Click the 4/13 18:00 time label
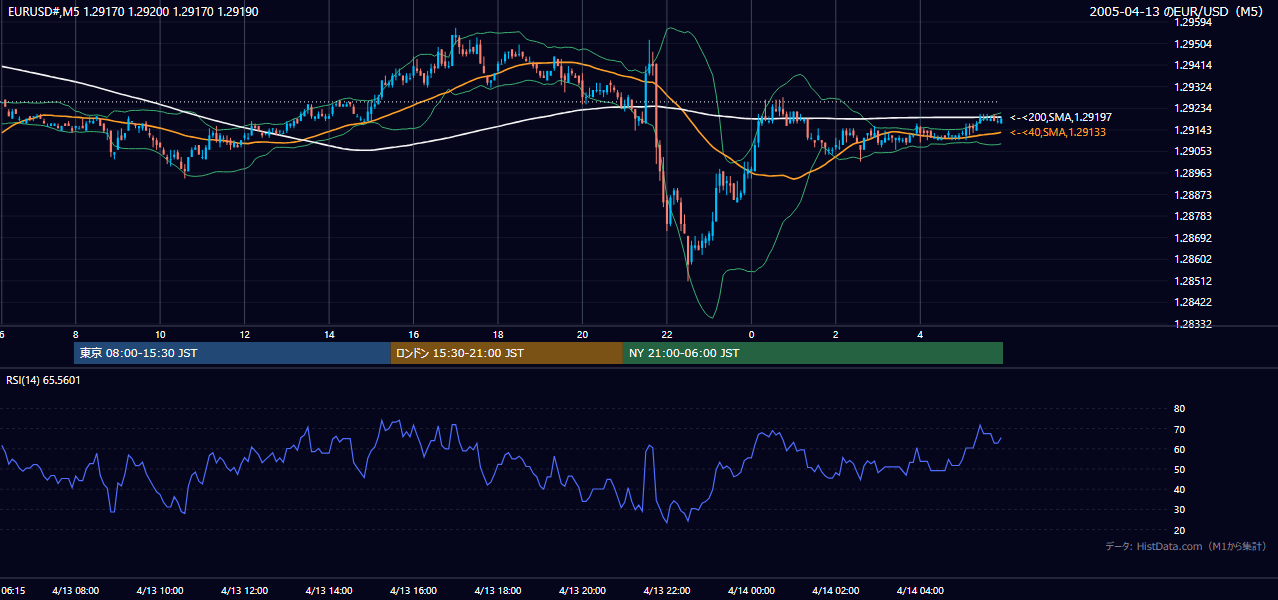Viewport: 1278px width, 600px height. click(x=498, y=591)
